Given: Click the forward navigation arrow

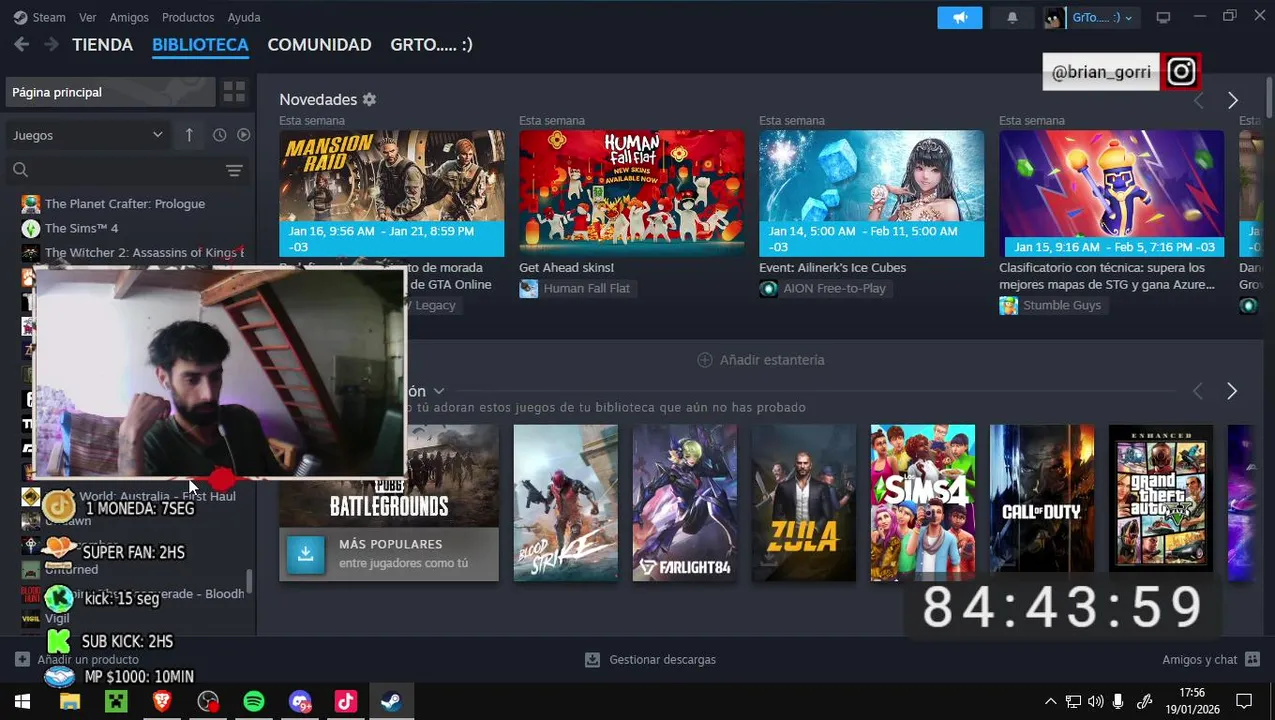Looking at the screenshot, I should click(x=51, y=45).
